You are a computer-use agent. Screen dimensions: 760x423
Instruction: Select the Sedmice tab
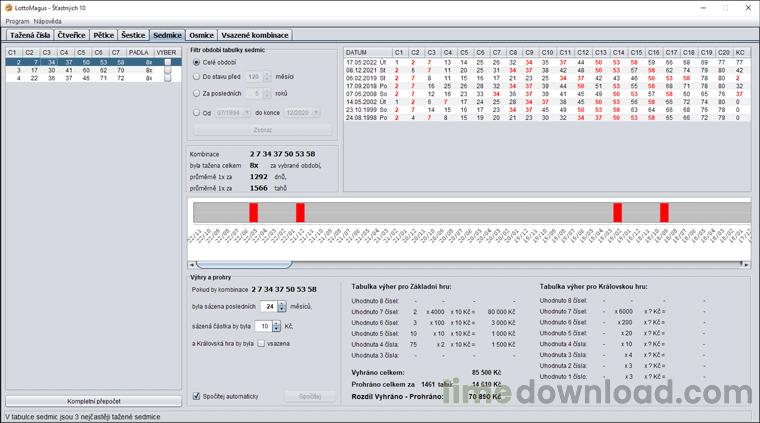pyautogui.click(x=167, y=35)
